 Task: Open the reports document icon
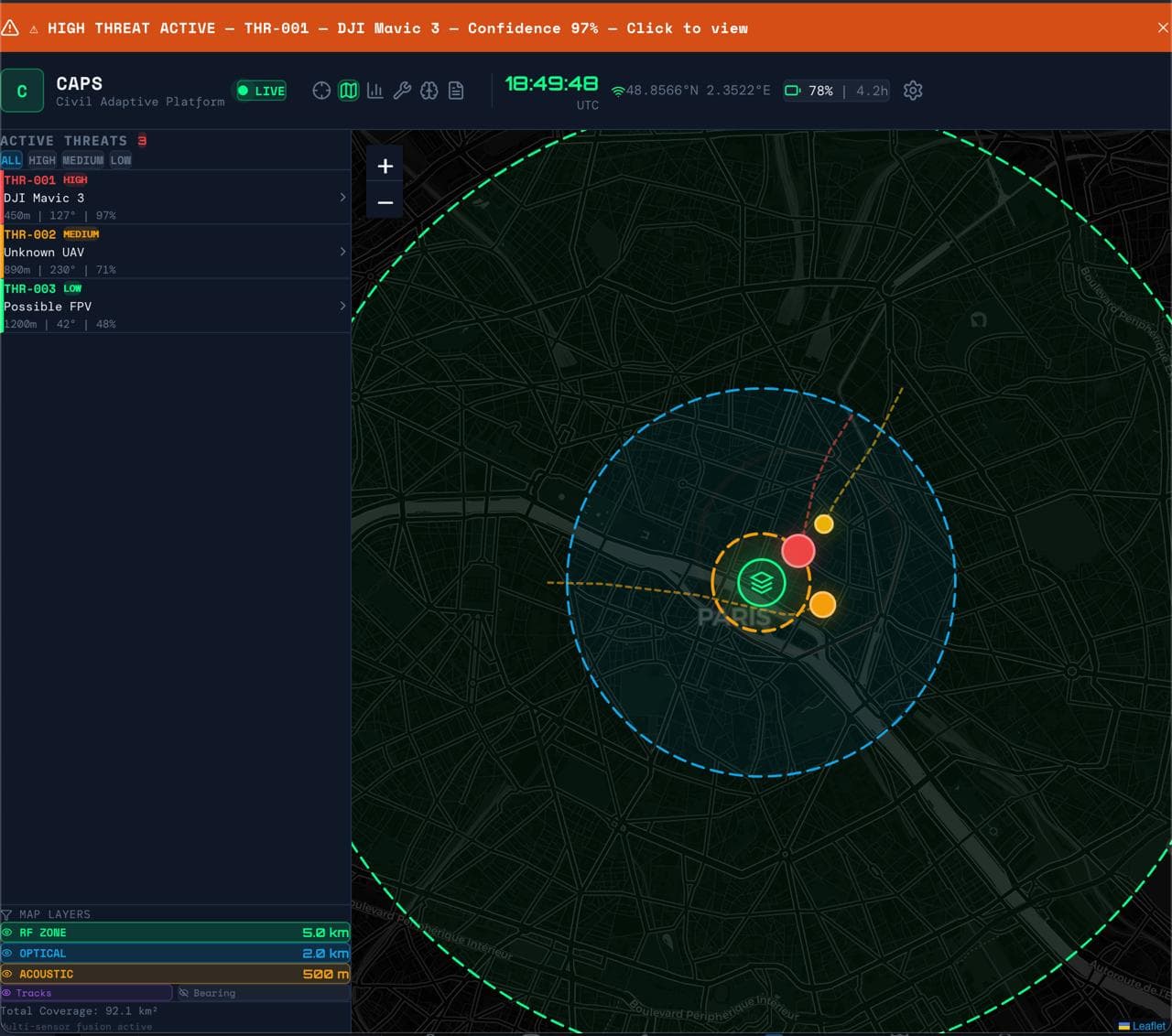[455, 91]
